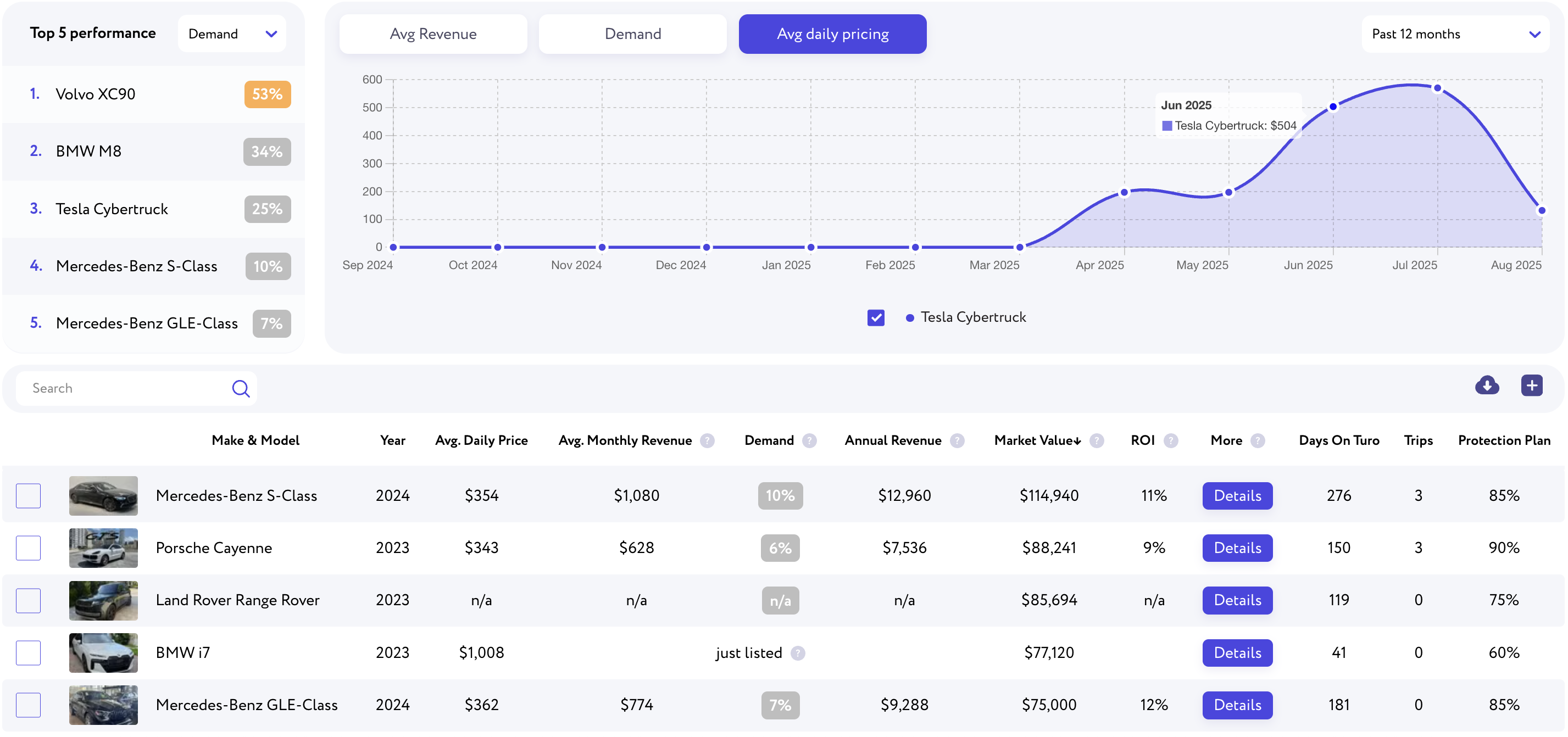This screenshot has width=1568, height=737.
Task: Click the Jul 2025 chart data point
Action: pos(1437,88)
